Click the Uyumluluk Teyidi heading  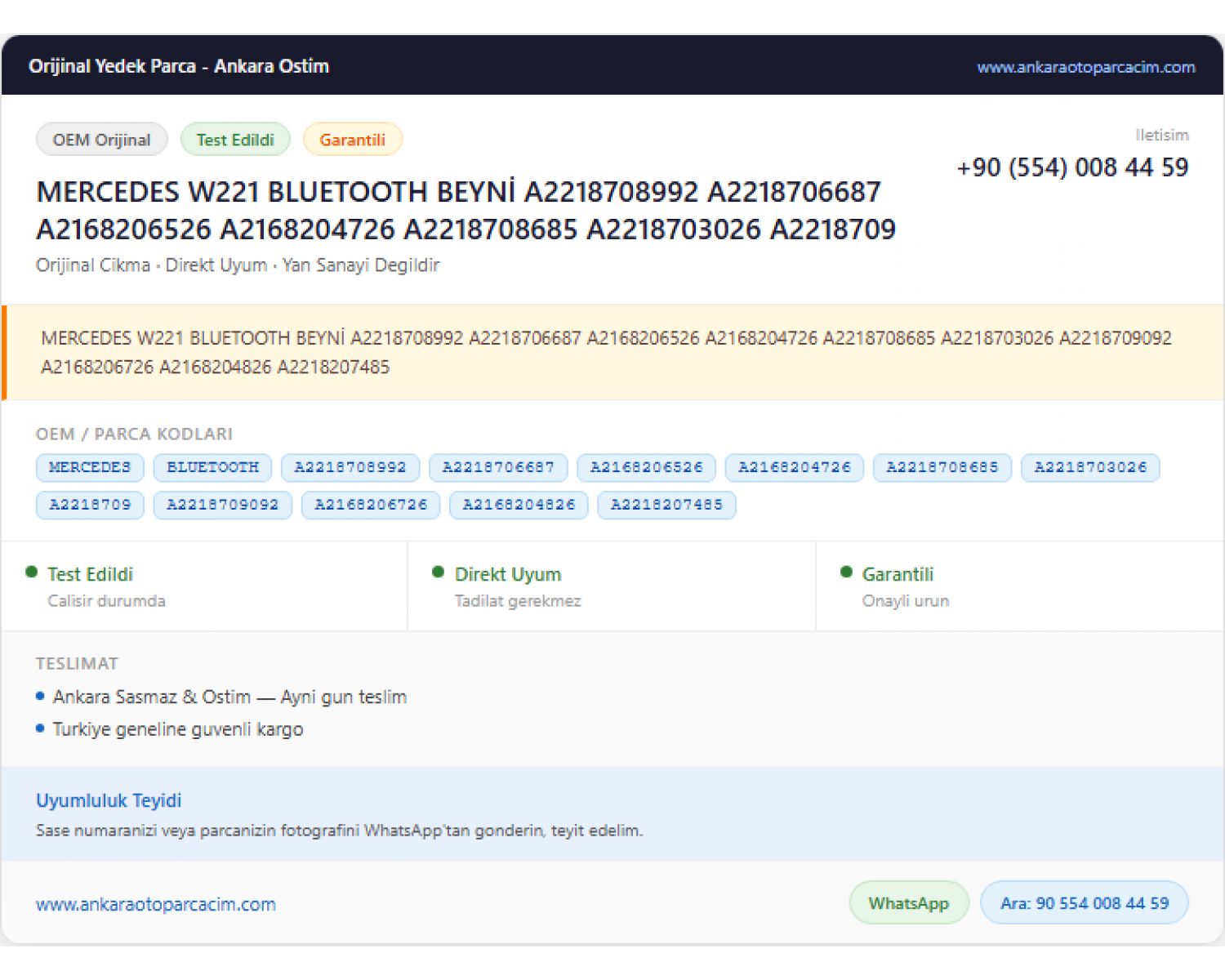pos(109,800)
